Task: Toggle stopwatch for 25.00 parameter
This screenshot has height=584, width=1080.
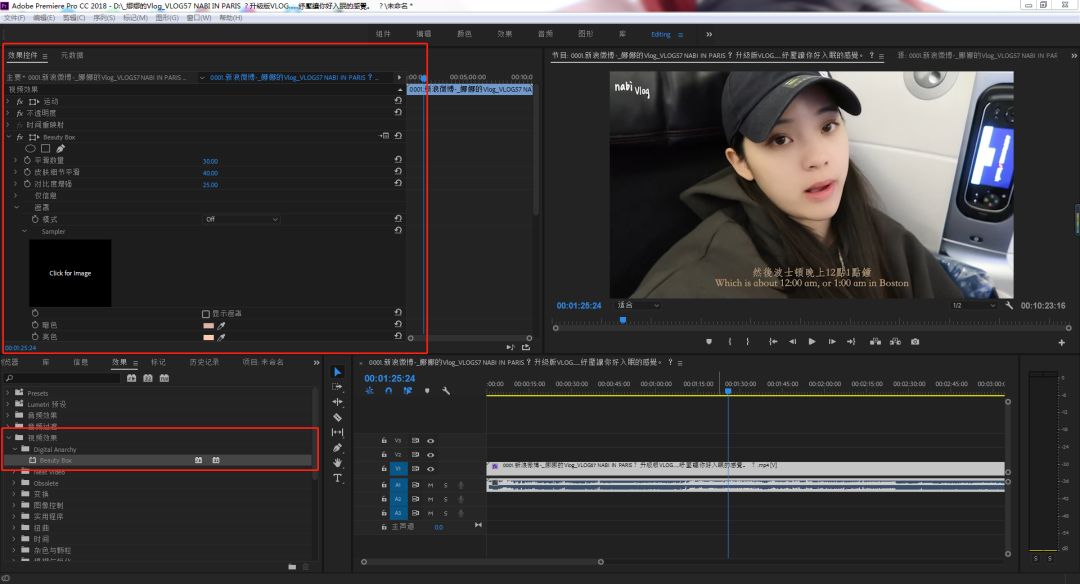Action: pyautogui.click(x=28, y=184)
